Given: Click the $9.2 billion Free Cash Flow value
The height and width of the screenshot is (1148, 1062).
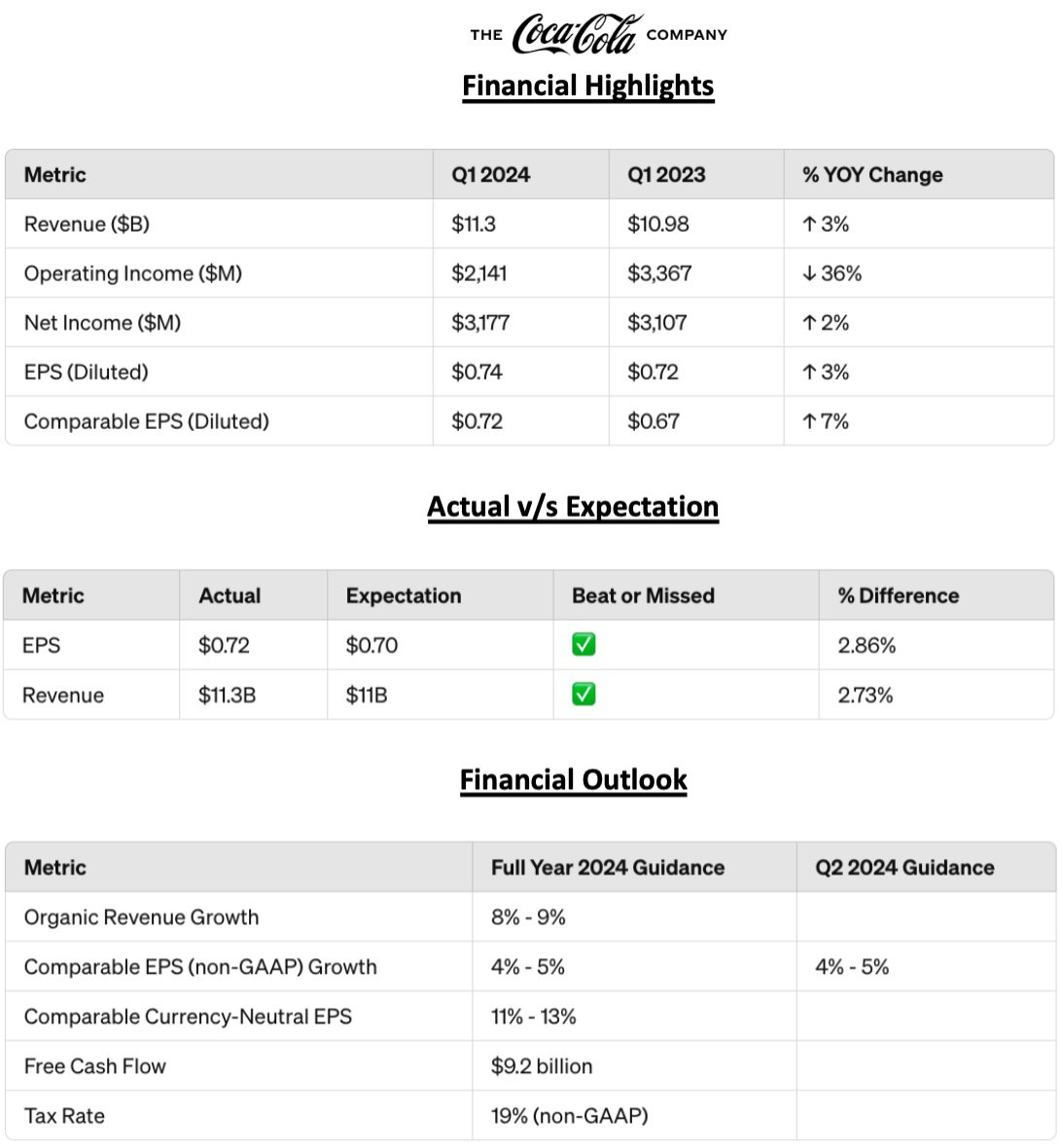Looking at the screenshot, I should 542,1066.
